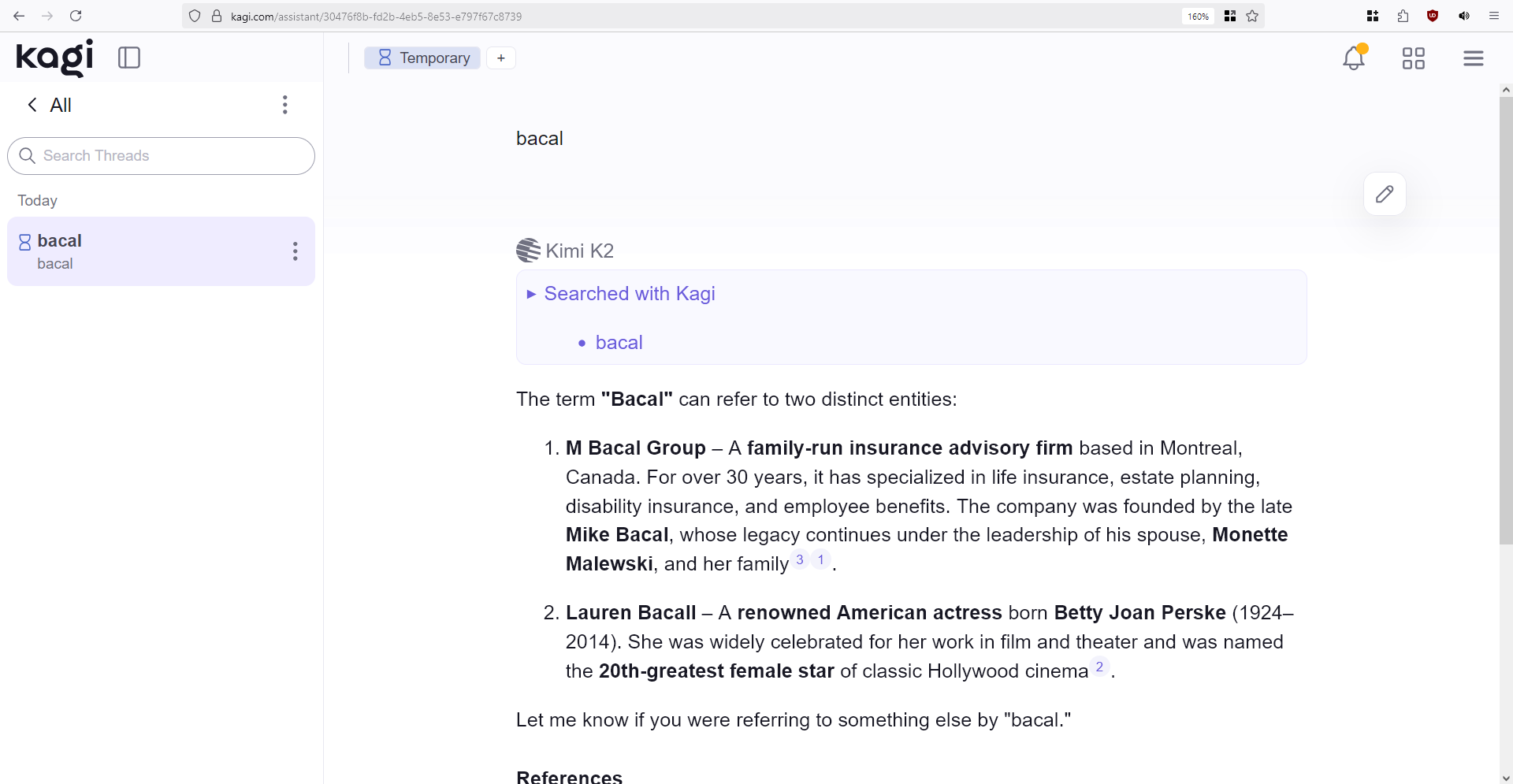The width and height of the screenshot is (1513, 784).
Task: Open the notifications bell
Action: tap(1354, 58)
